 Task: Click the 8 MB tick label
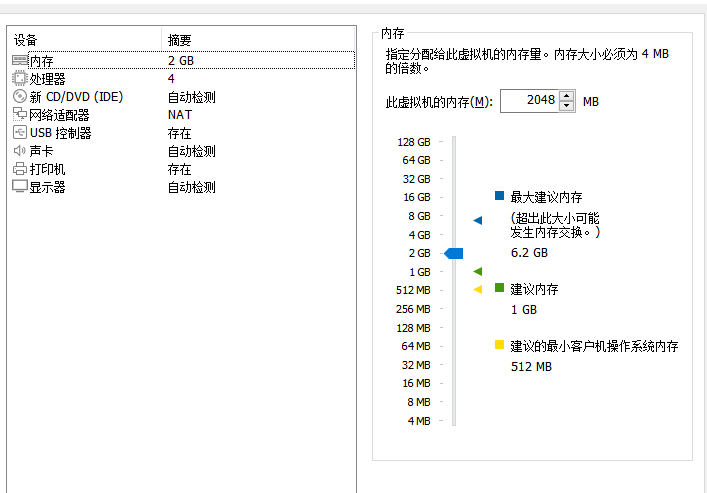pos(419,402)
